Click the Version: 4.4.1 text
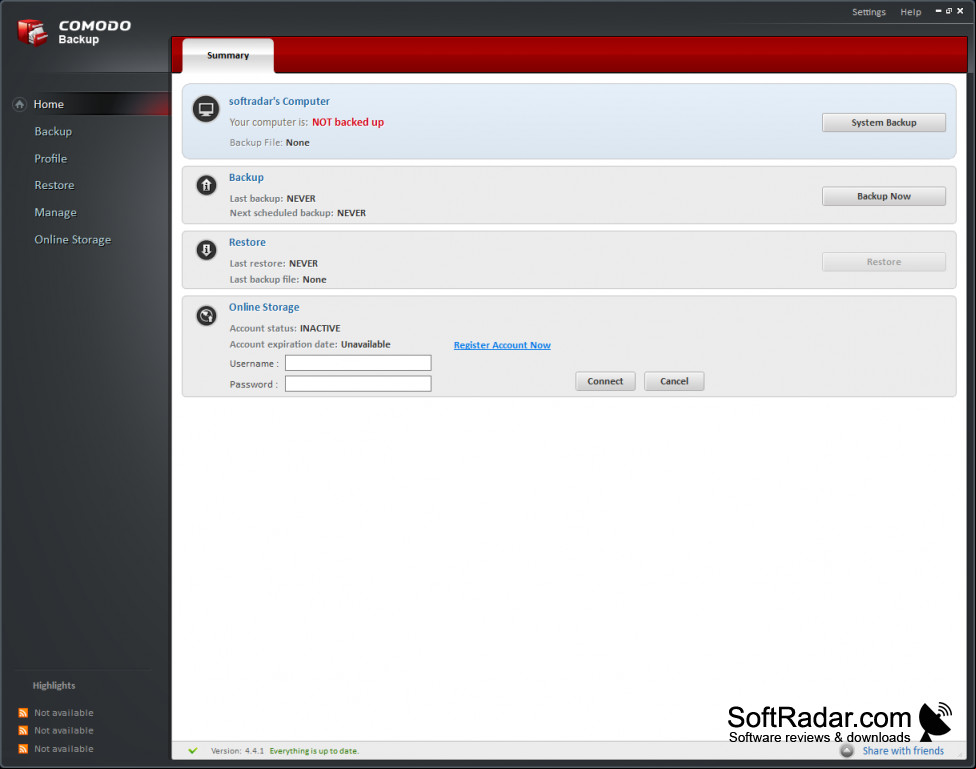Viewport: 976px width, 769px height. pos(237,751)
